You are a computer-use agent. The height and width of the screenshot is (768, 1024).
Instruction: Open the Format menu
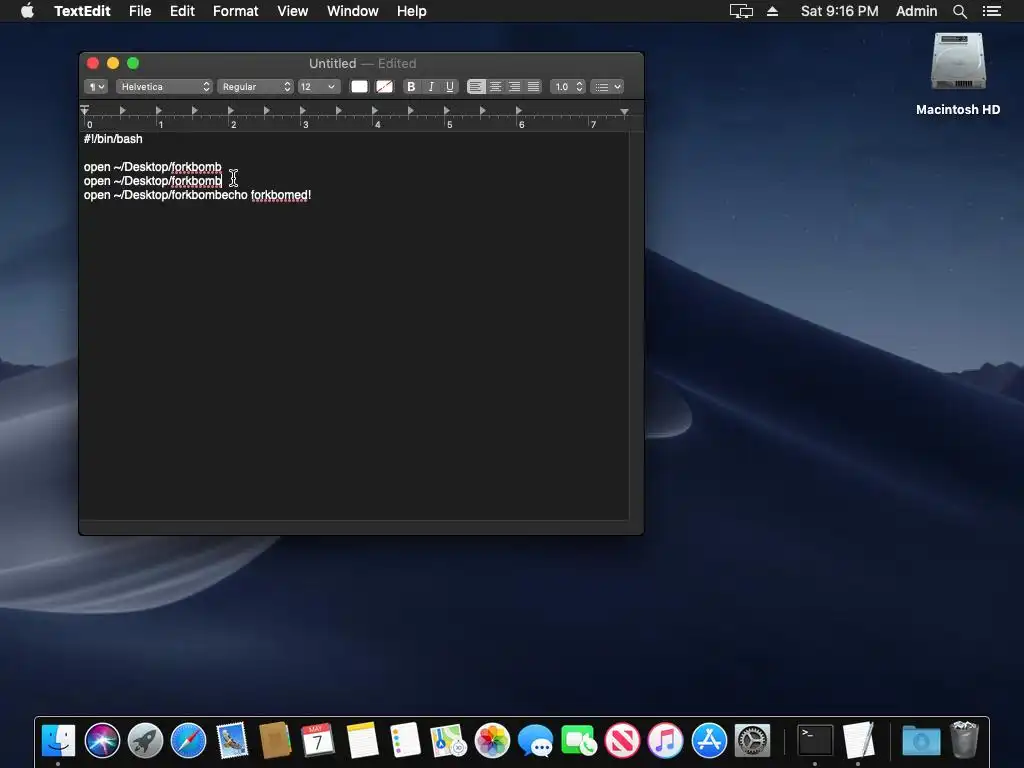pyautogui.click(x=235, y=11)
